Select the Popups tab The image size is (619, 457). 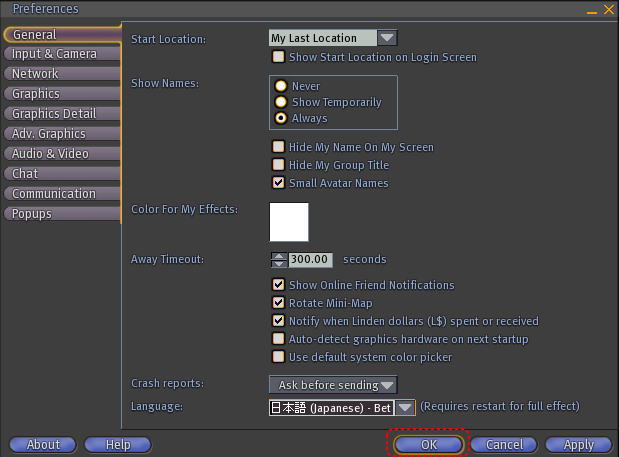click(x=62, y=214)
